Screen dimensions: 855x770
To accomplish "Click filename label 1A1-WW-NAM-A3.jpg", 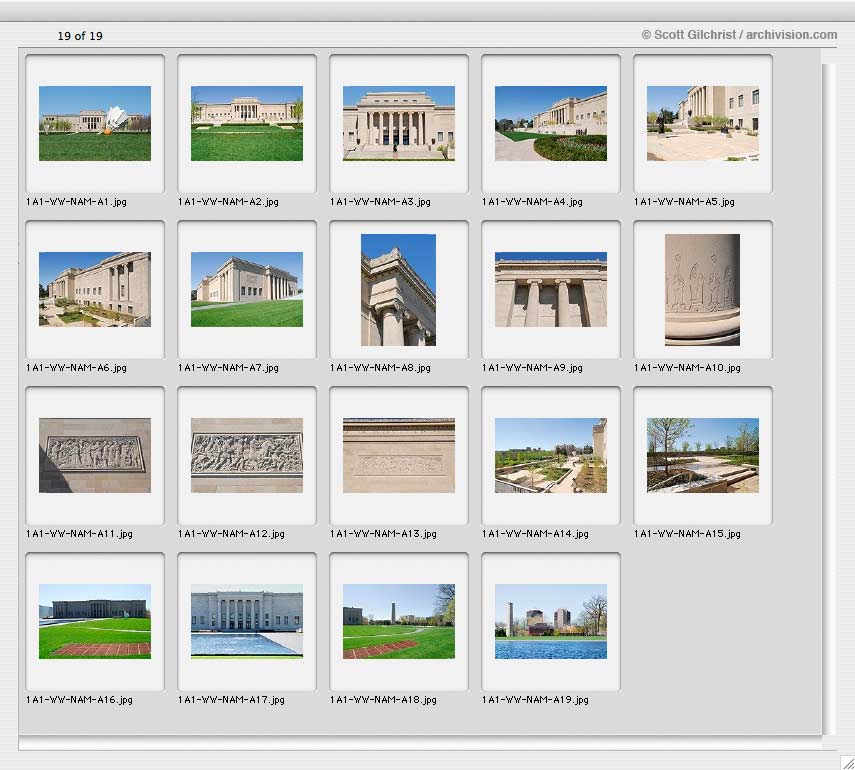I will [x=381, y=202].
